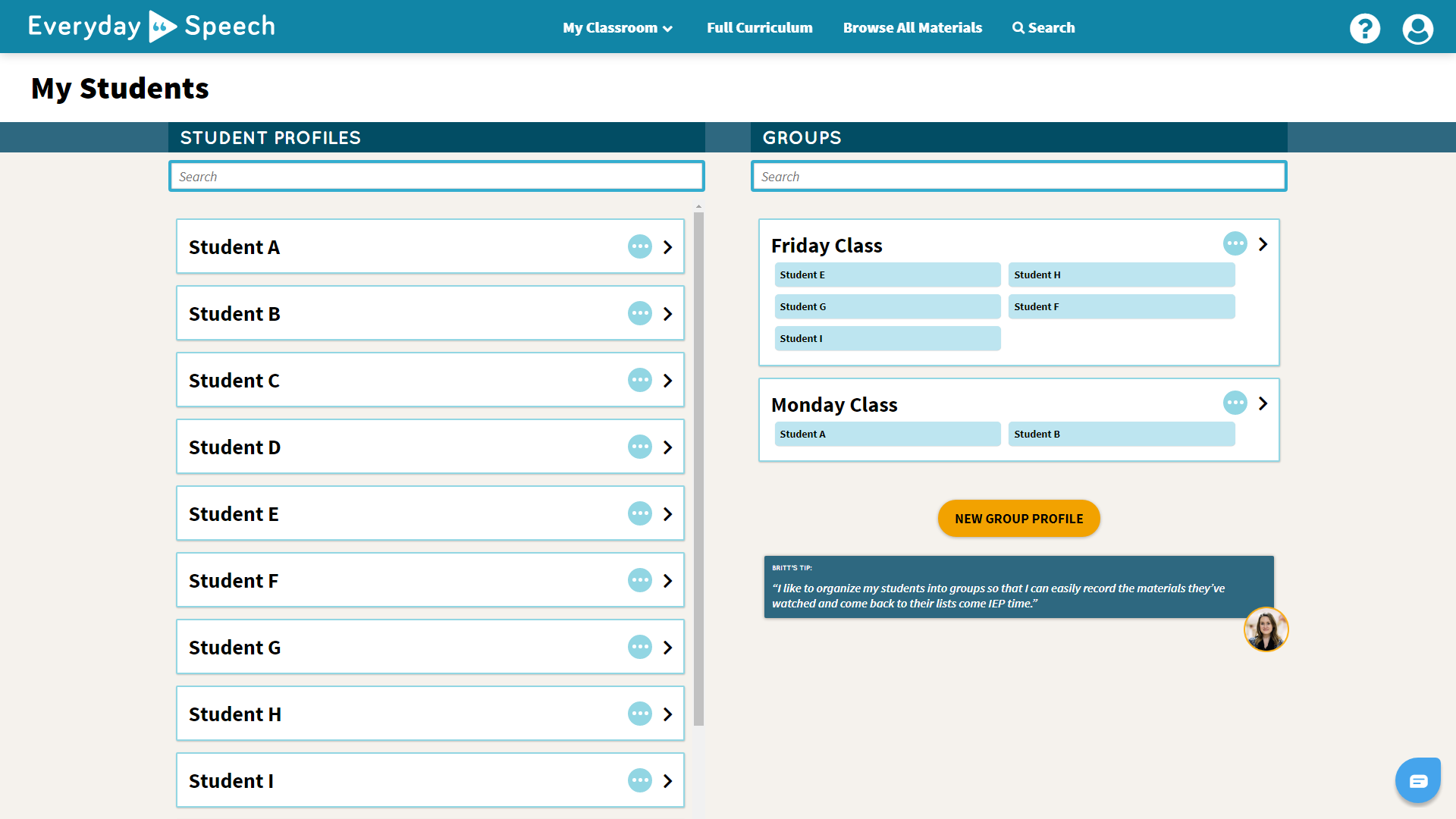Click the Monday Class group title
This screenshot has height=819, width=1456.
point(834,405)
